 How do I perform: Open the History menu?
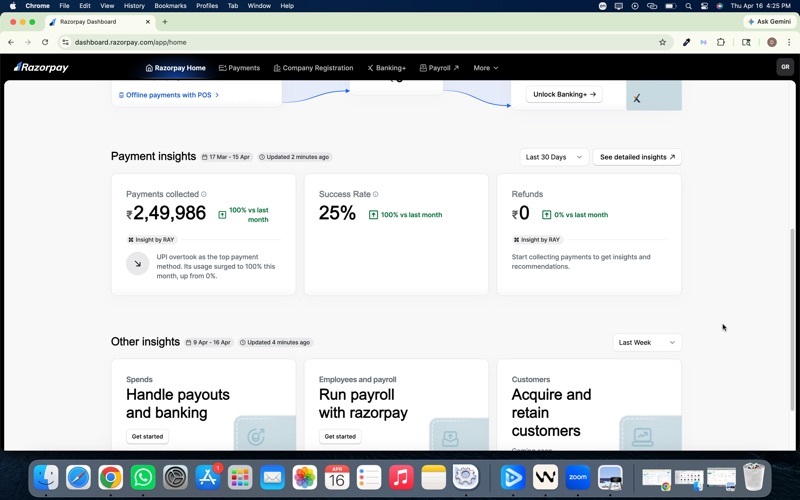point(134,6)
